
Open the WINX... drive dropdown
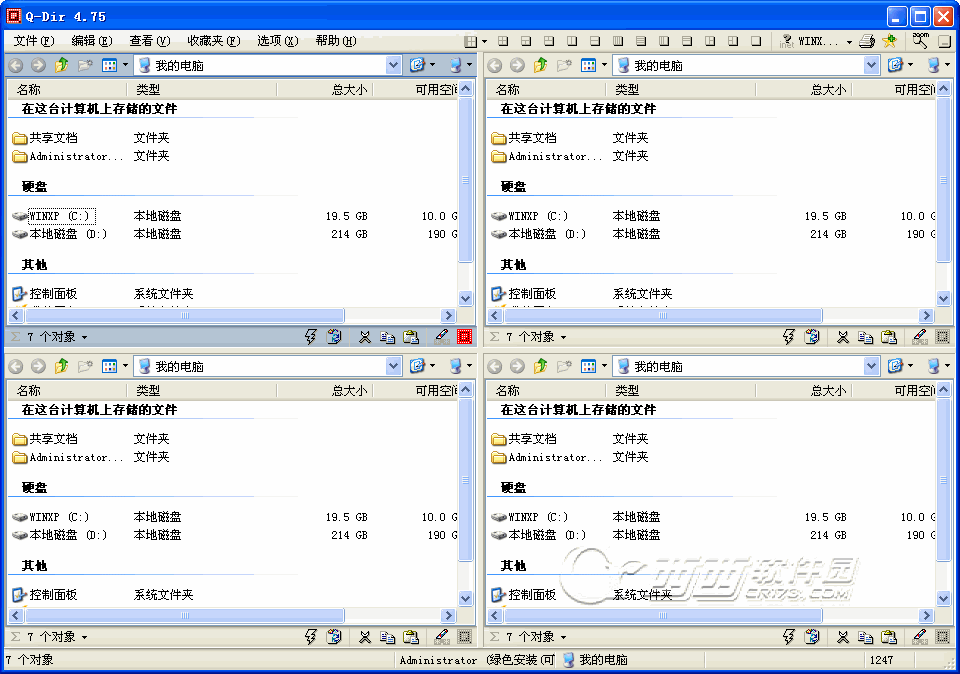(x=849, y=42)
